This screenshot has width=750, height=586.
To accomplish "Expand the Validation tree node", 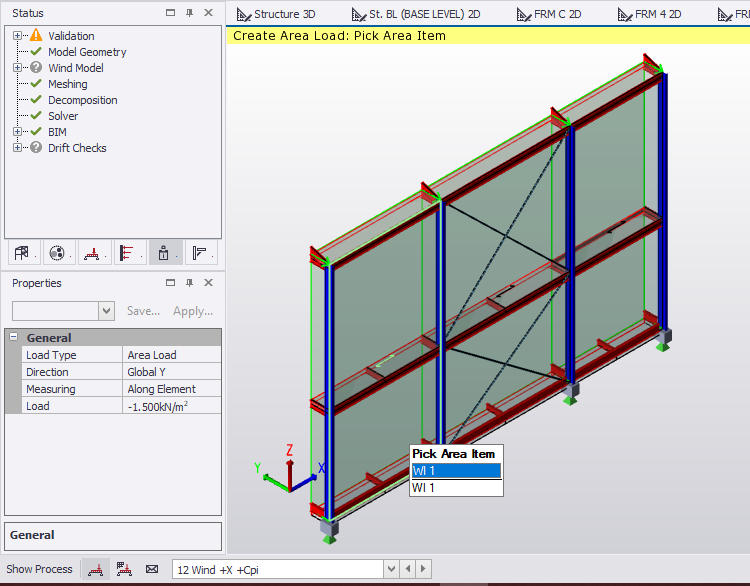I will 17,35.
